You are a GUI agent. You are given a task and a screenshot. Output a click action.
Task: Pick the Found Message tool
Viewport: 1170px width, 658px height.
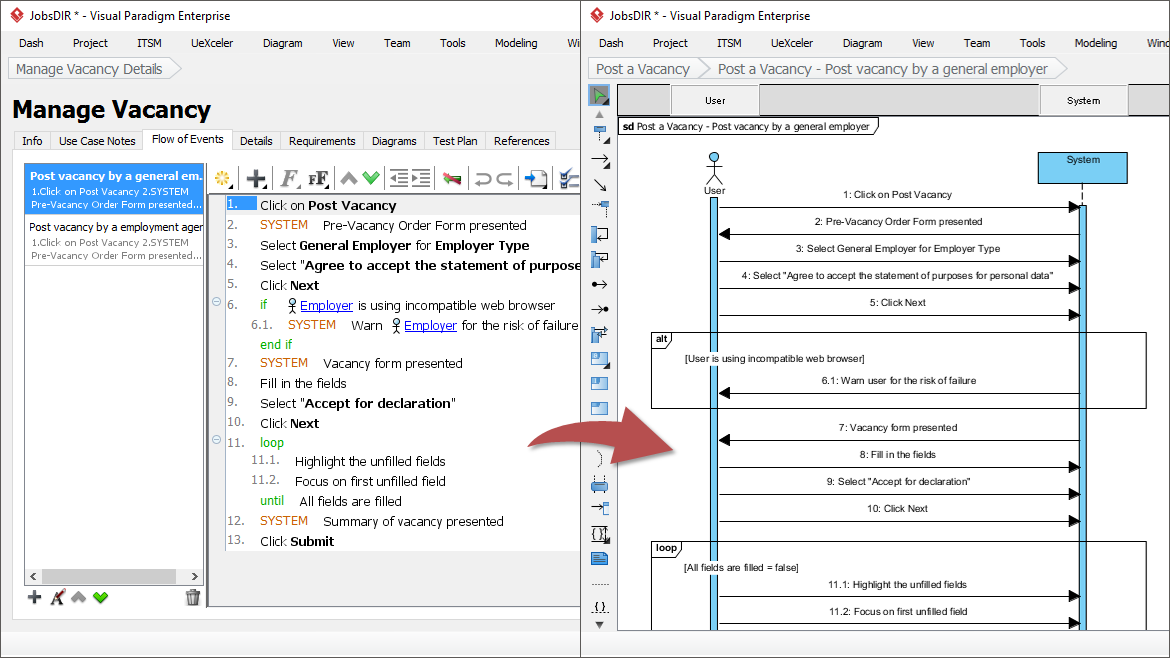(600, 284)
